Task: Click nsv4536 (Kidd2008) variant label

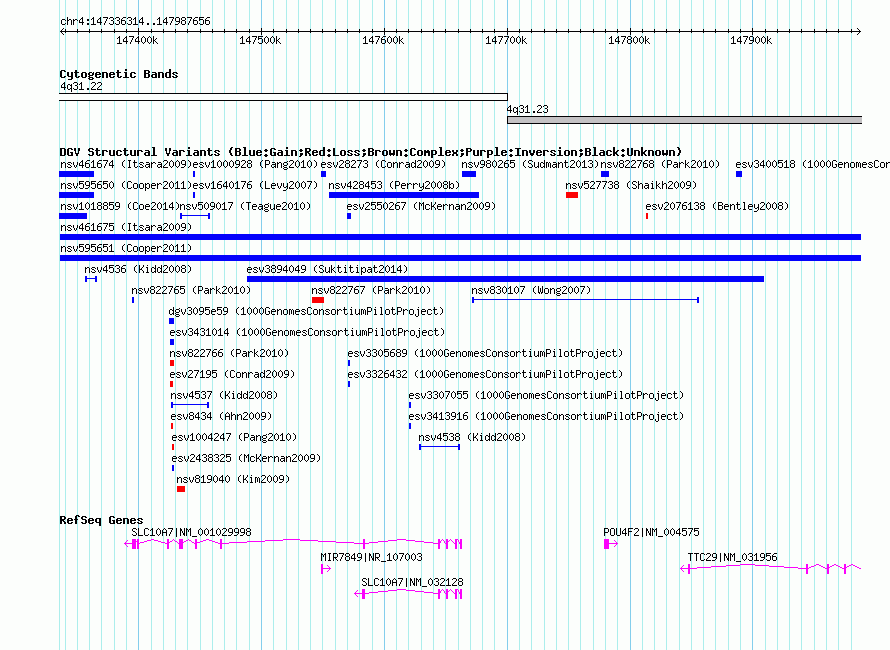Action: [138, 270]
